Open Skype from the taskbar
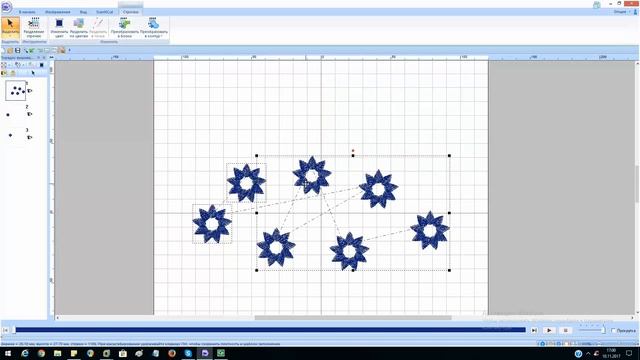 click(188, 353)
